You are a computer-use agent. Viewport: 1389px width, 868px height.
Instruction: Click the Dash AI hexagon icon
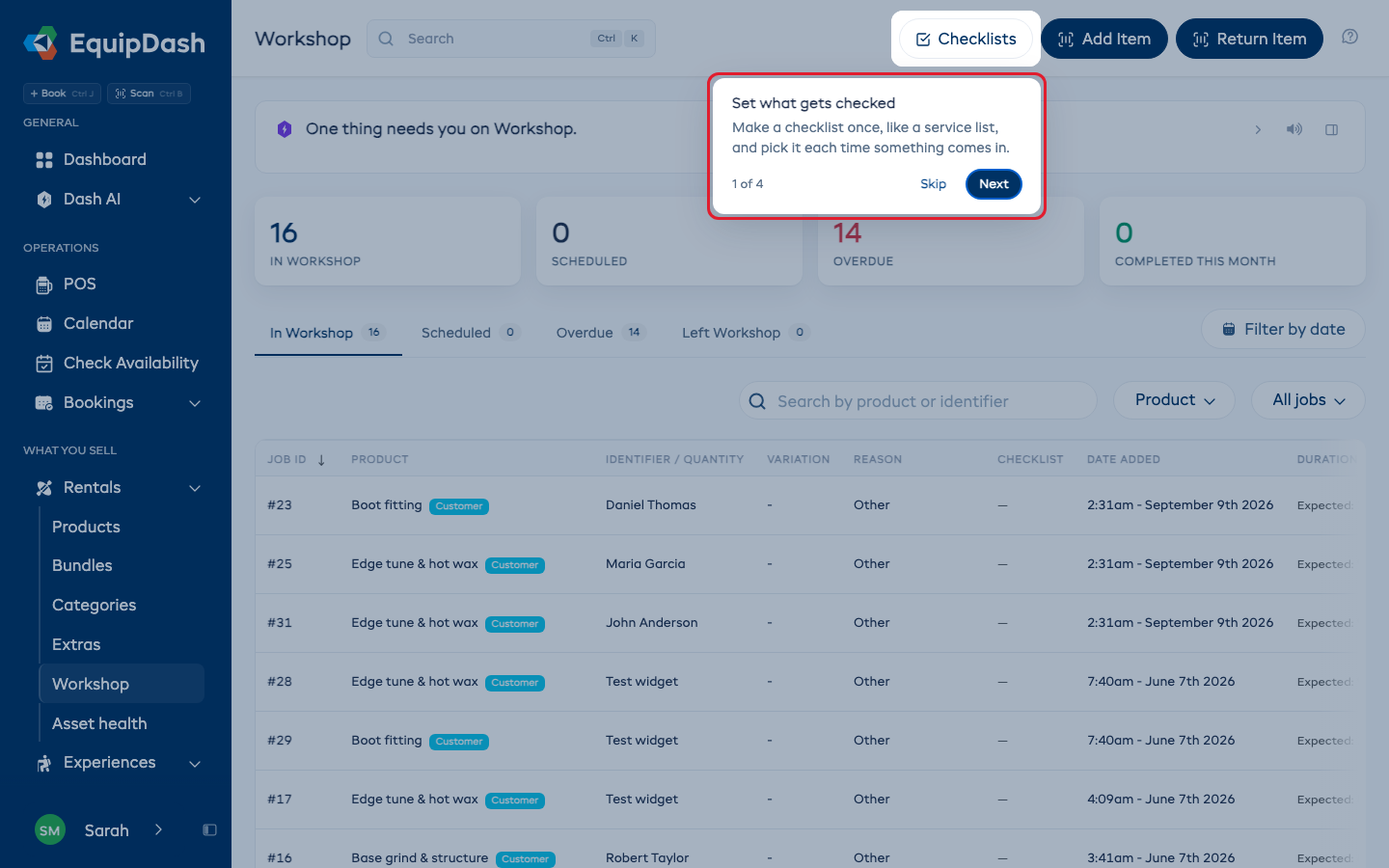pyautogui.click(x=44, y=200)
